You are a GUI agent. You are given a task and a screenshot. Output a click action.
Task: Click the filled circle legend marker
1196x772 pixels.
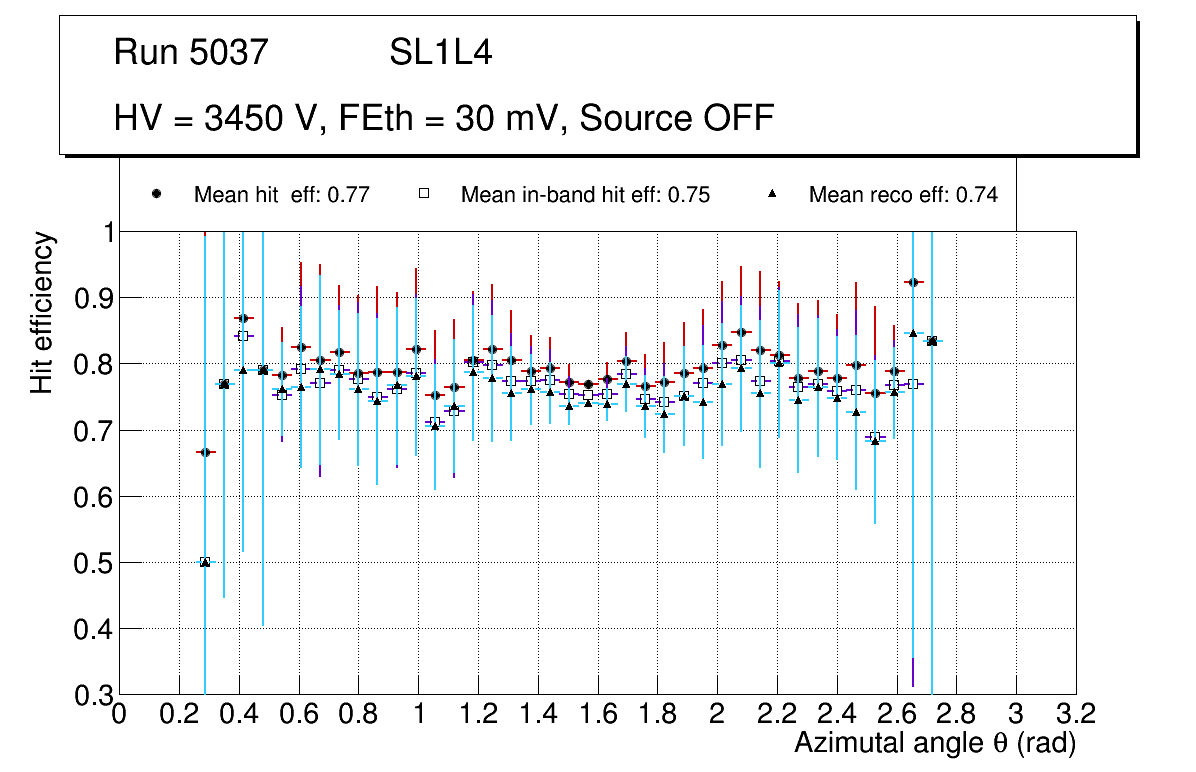pyautogui.click(x=156, y=194)
